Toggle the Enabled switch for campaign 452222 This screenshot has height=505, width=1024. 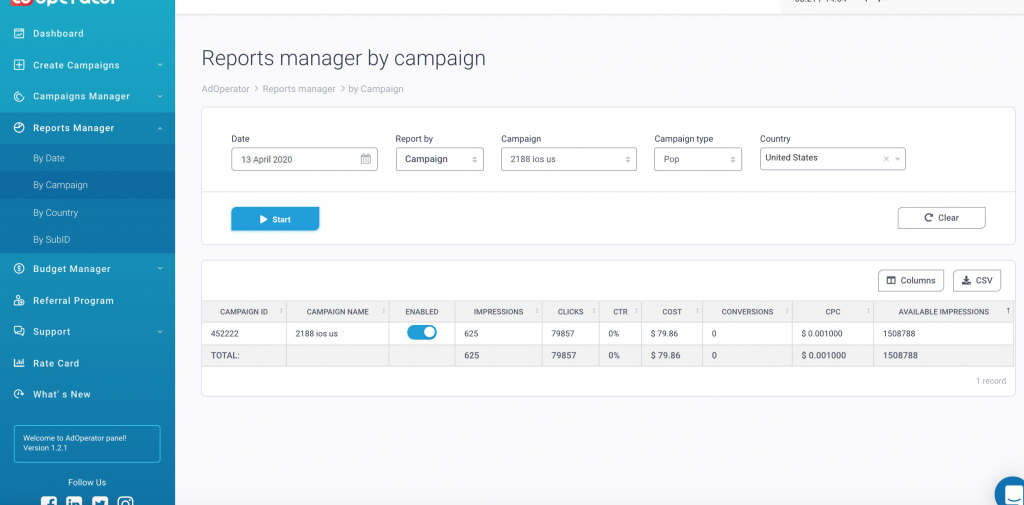[x=422, y=333]
